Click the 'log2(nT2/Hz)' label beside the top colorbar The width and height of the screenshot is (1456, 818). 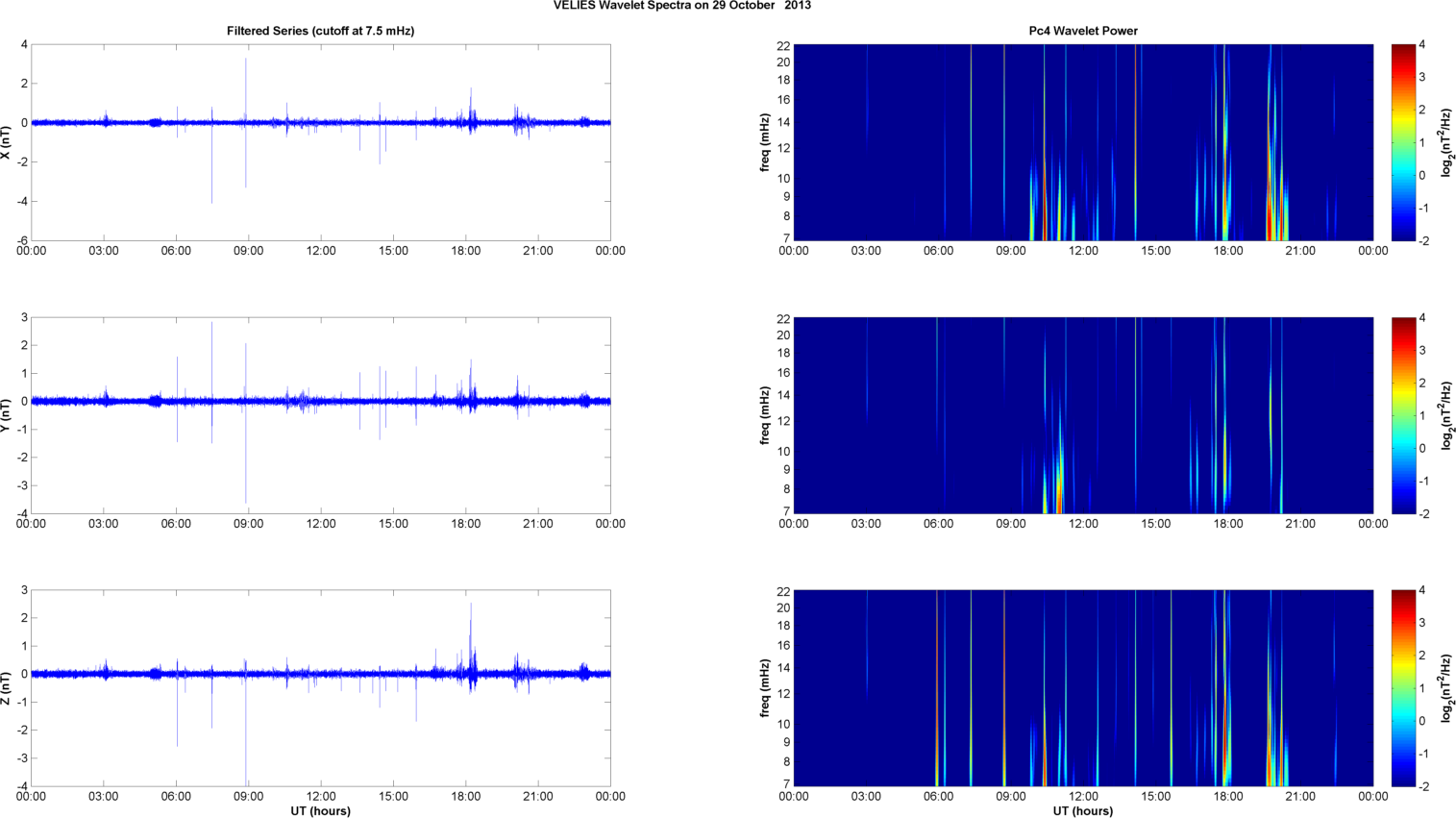click(1445, 142)
